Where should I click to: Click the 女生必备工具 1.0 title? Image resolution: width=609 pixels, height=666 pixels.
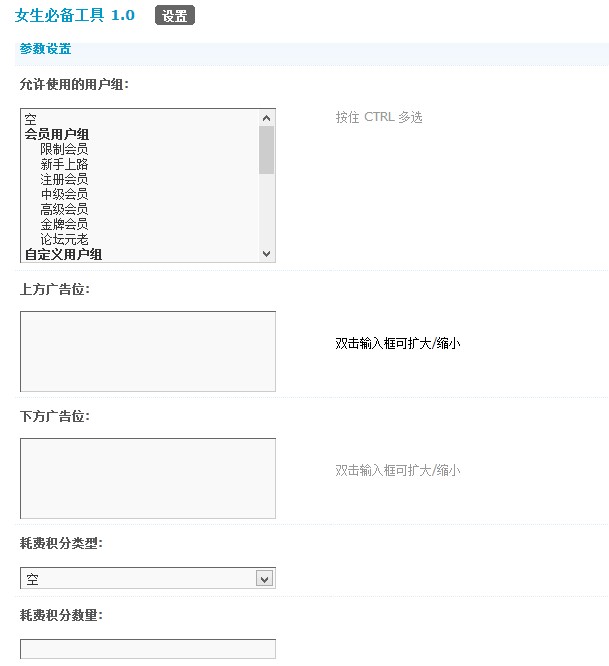tap(74, 15)
